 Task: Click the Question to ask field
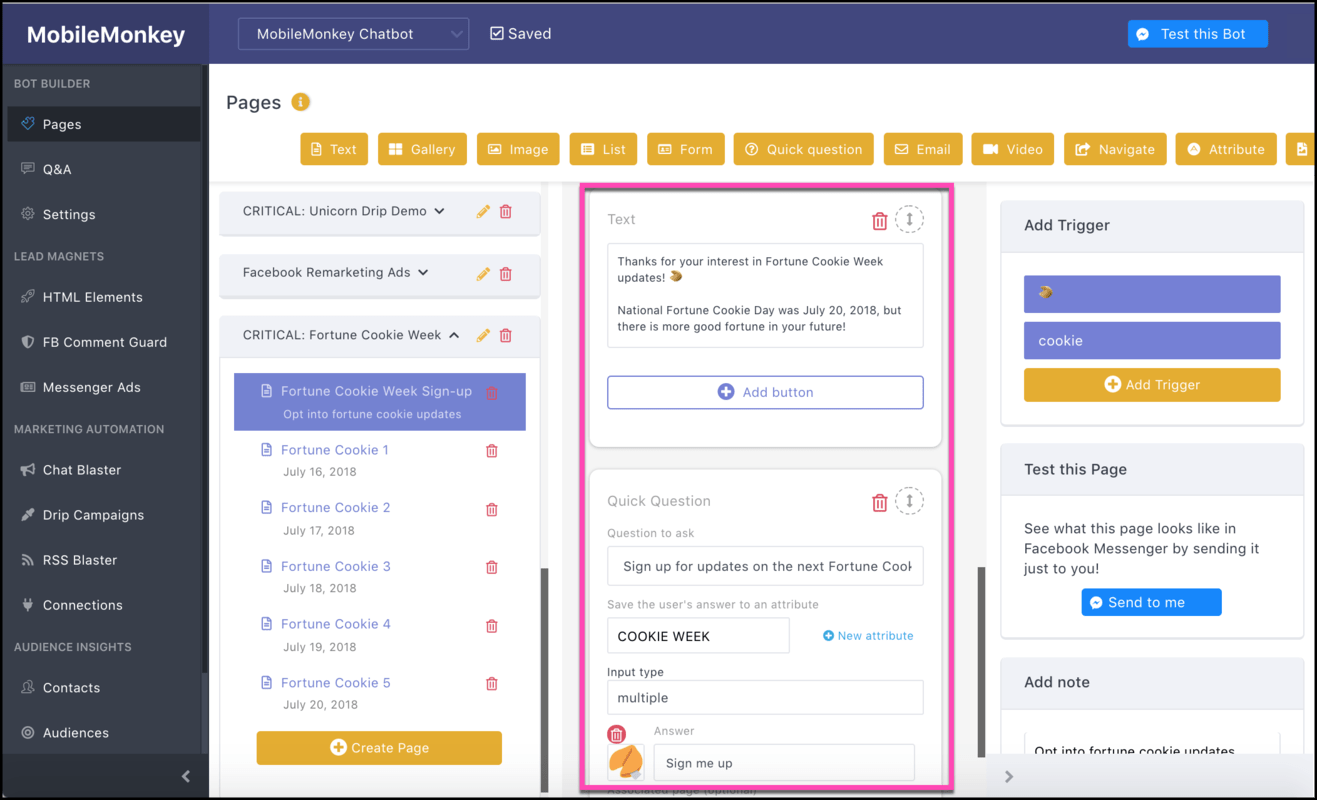pos(765,566)
